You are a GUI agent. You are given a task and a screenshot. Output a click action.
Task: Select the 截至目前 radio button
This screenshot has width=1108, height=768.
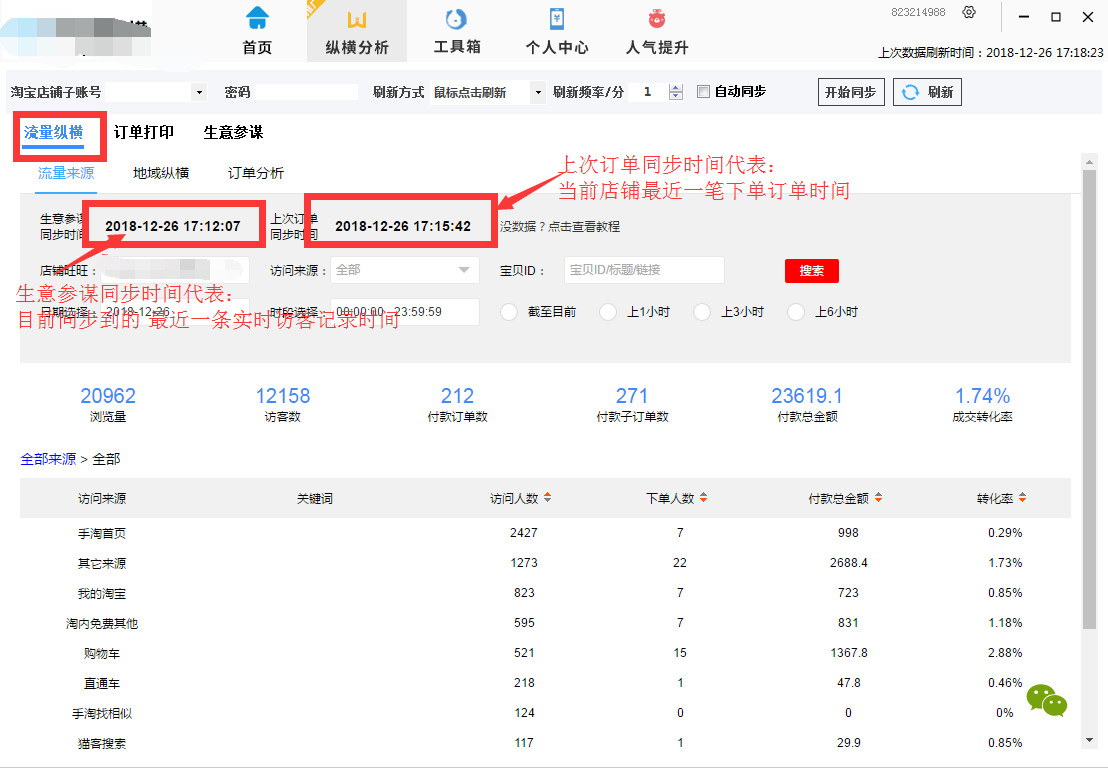click(509, 312)
